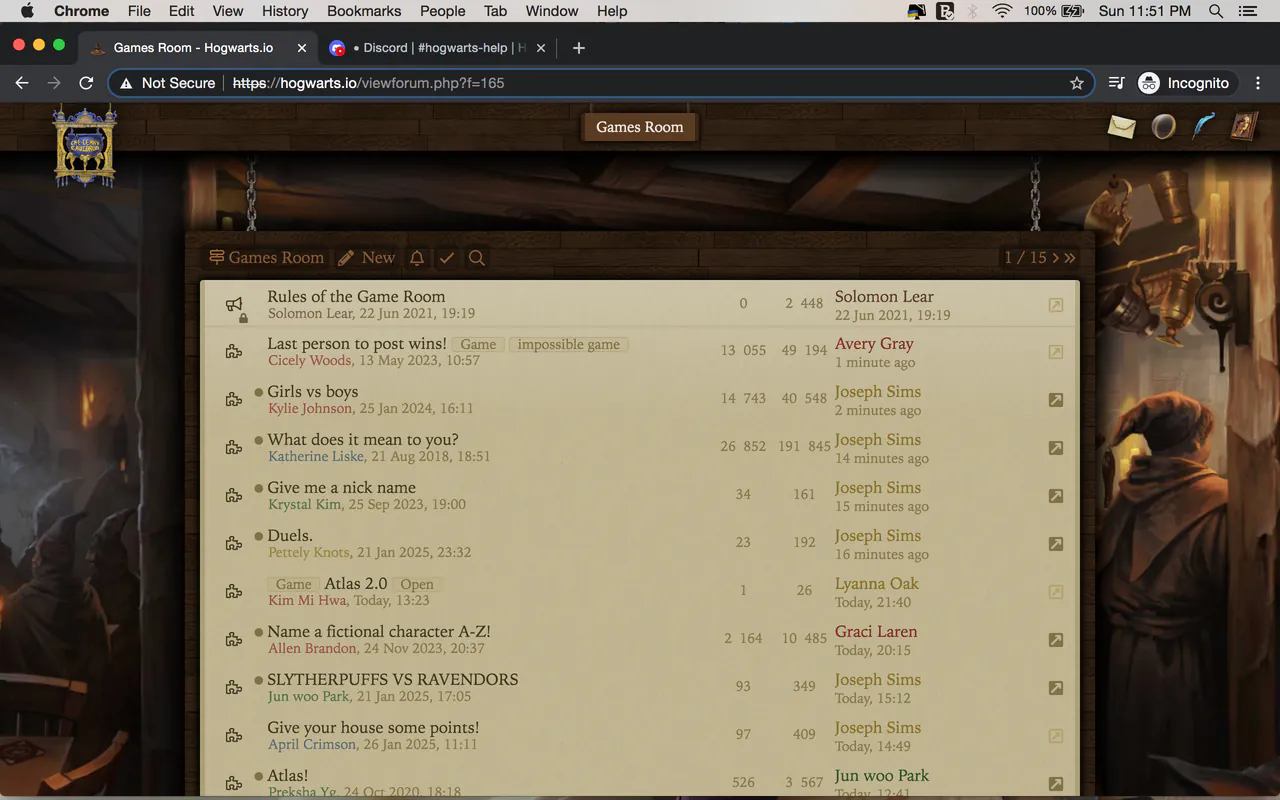Screen dimensions: 1280x800
Task: Click the notification bell icon in forum toolbar
Action: click(417, 258)
